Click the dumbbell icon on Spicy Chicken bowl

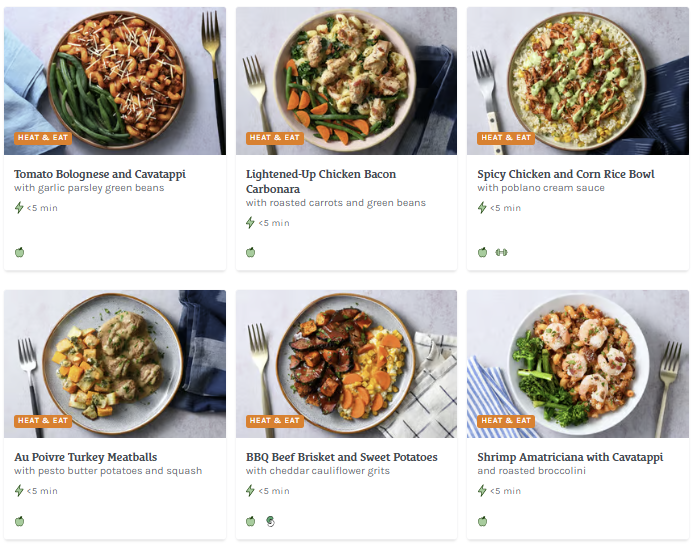[501, 252]
